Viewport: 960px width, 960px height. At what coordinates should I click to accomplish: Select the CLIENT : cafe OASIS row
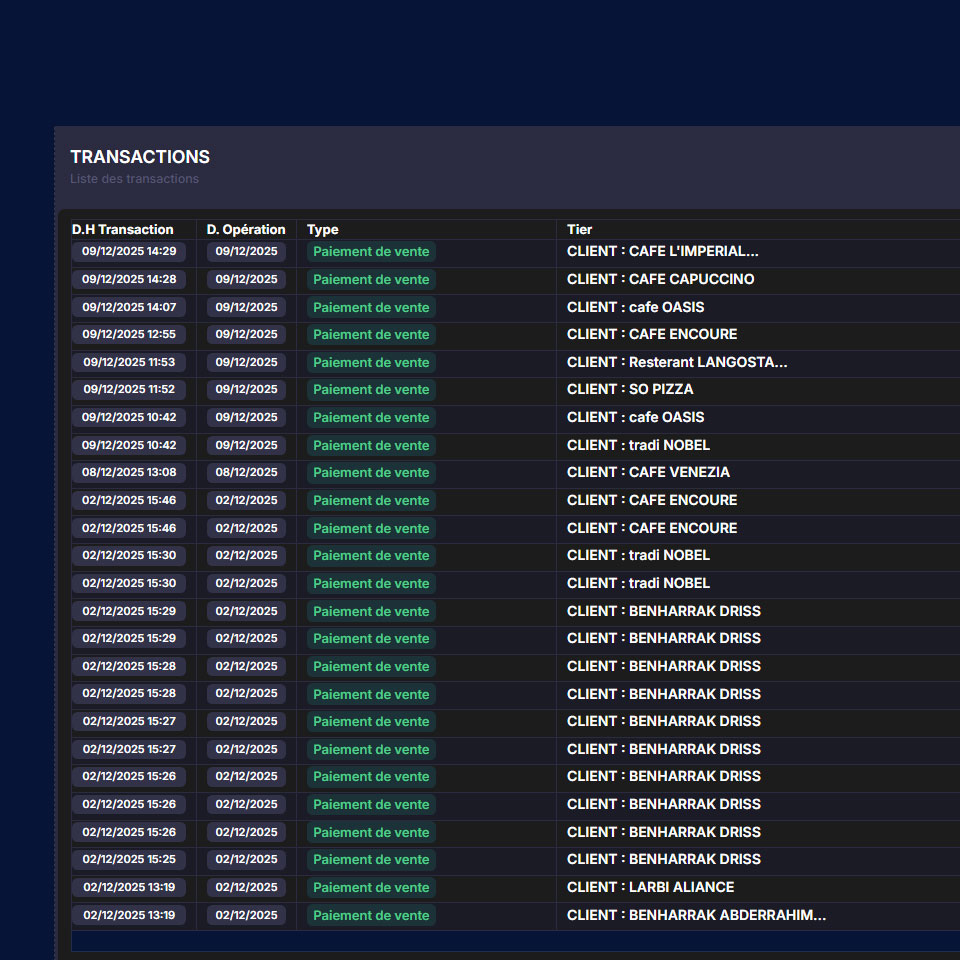636,307
